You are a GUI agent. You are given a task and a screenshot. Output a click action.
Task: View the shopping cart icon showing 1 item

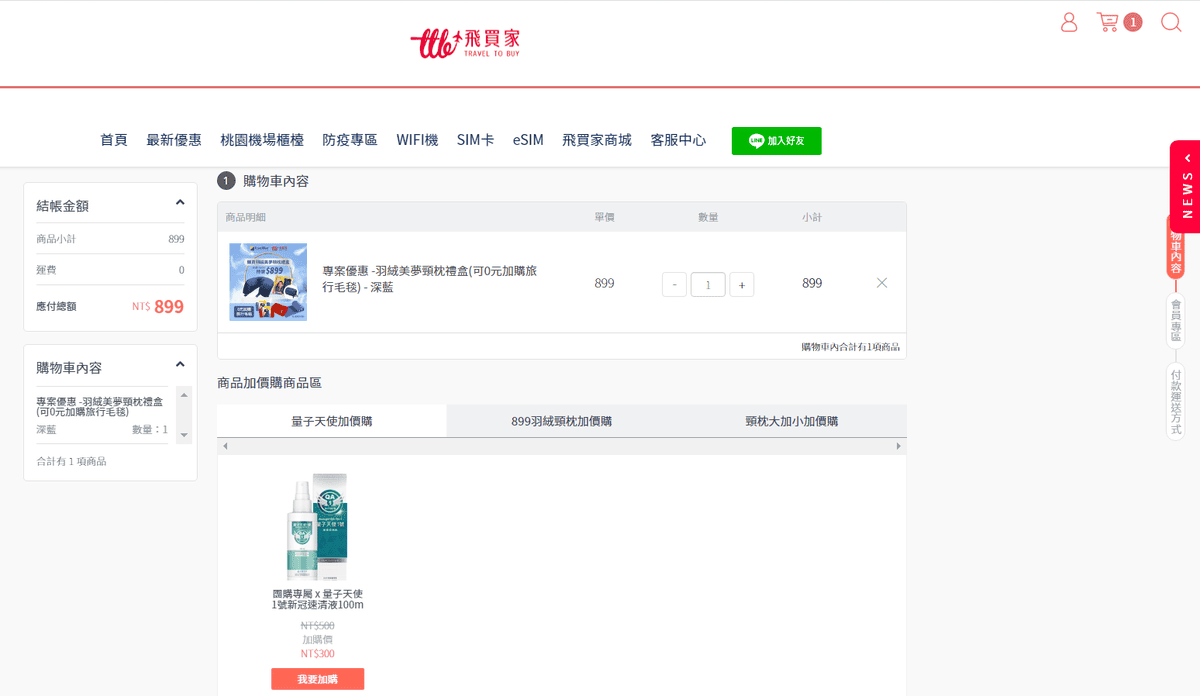[x=1112, y=22]
